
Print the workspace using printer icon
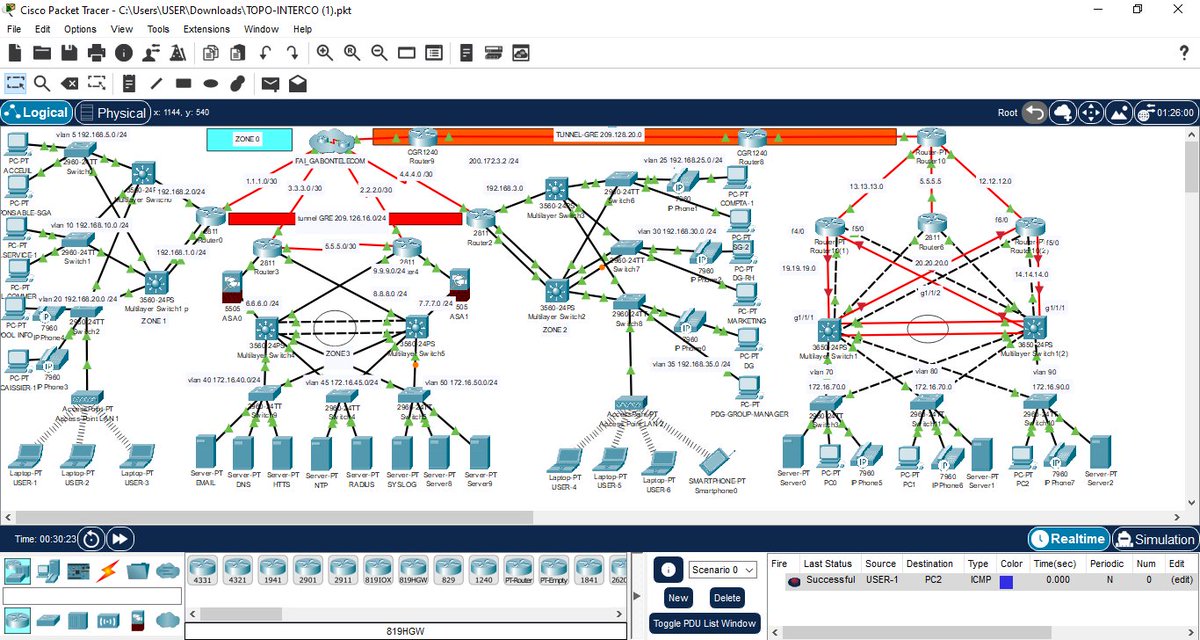[97, 52]
